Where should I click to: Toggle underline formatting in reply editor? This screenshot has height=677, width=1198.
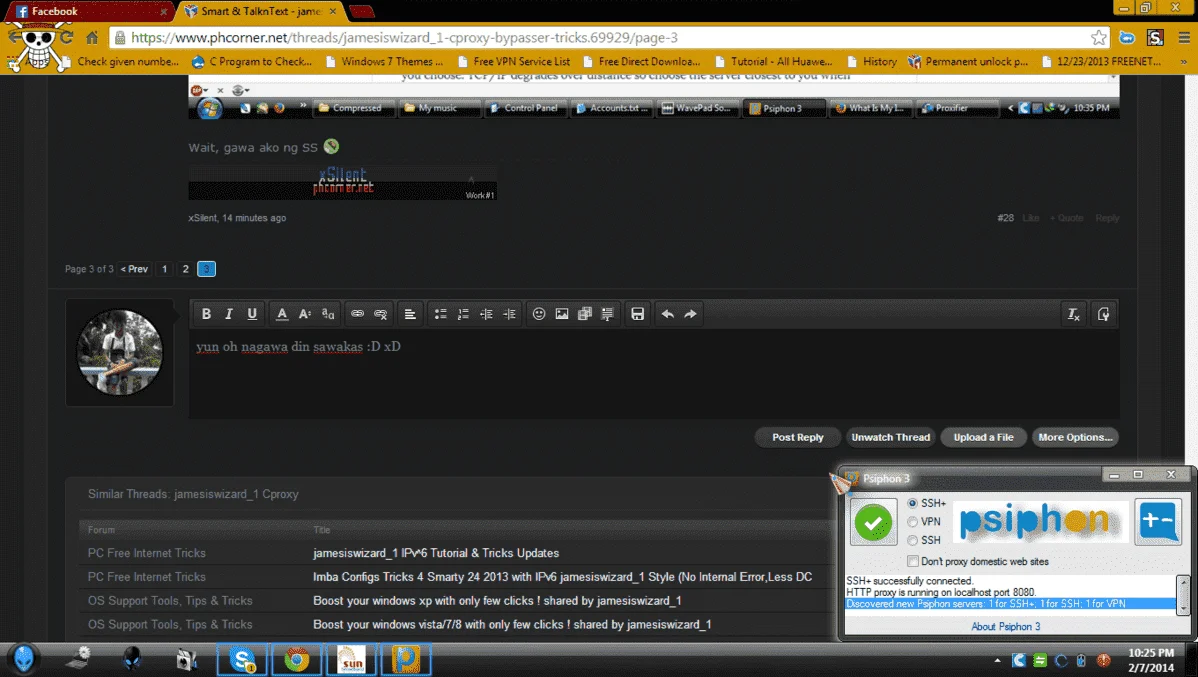pyautogui.click(x=251, y=314)
